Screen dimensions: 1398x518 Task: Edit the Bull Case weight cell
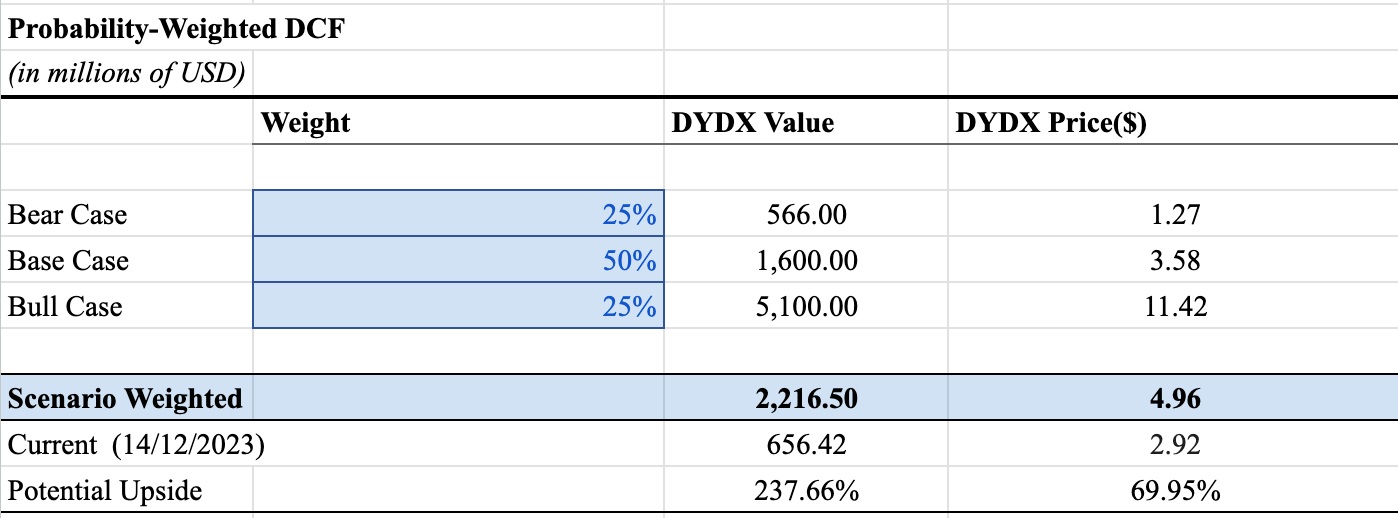click(458, 305)
